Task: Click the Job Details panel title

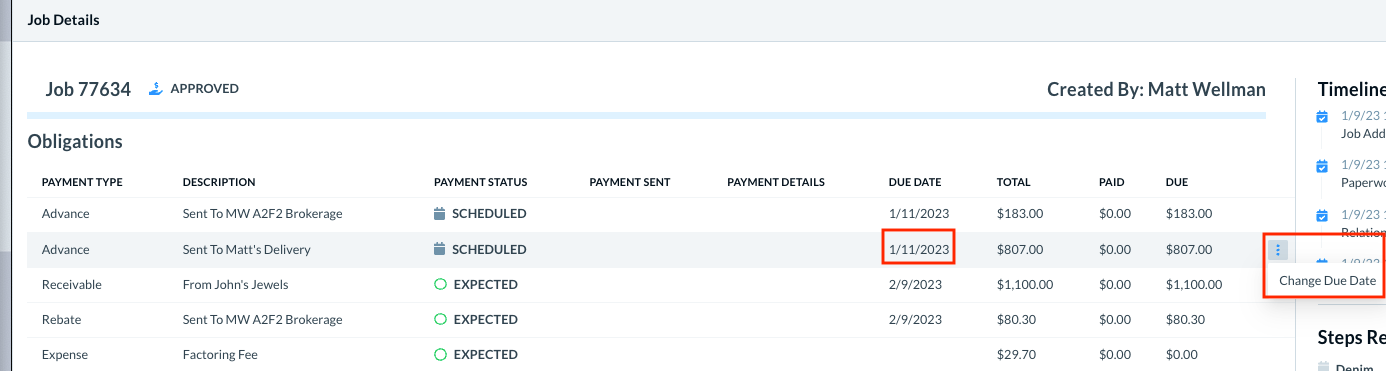Action: coord(63,20)
